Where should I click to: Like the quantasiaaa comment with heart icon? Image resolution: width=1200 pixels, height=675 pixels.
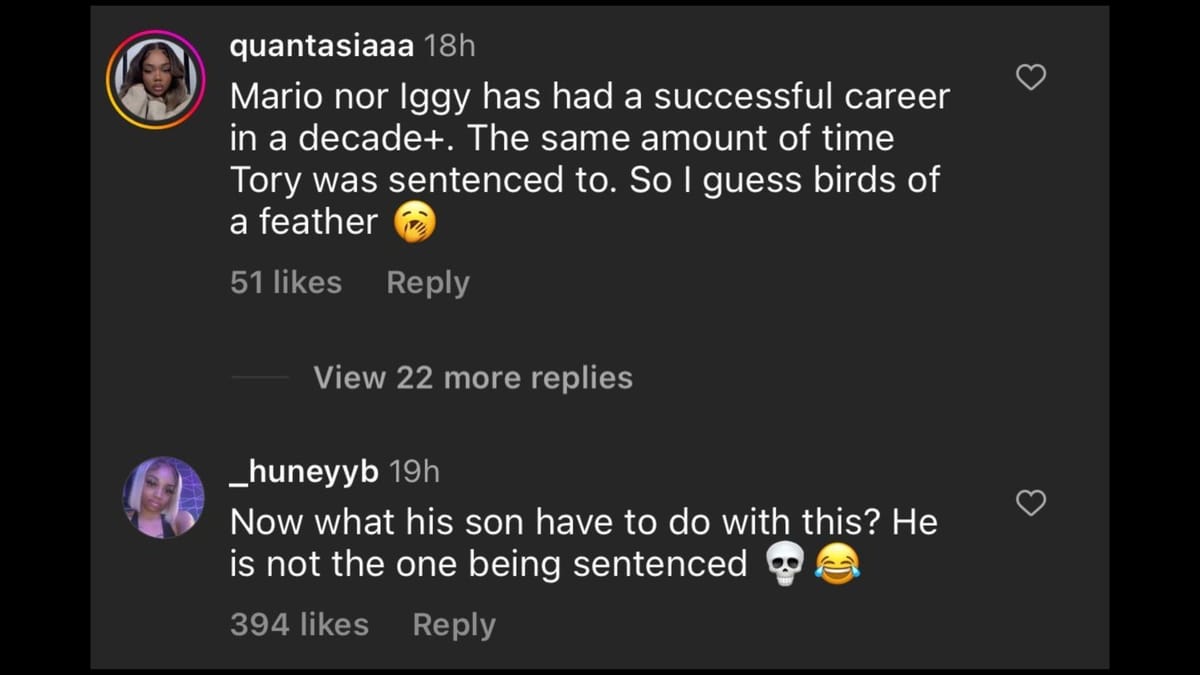click(1030, 77)
